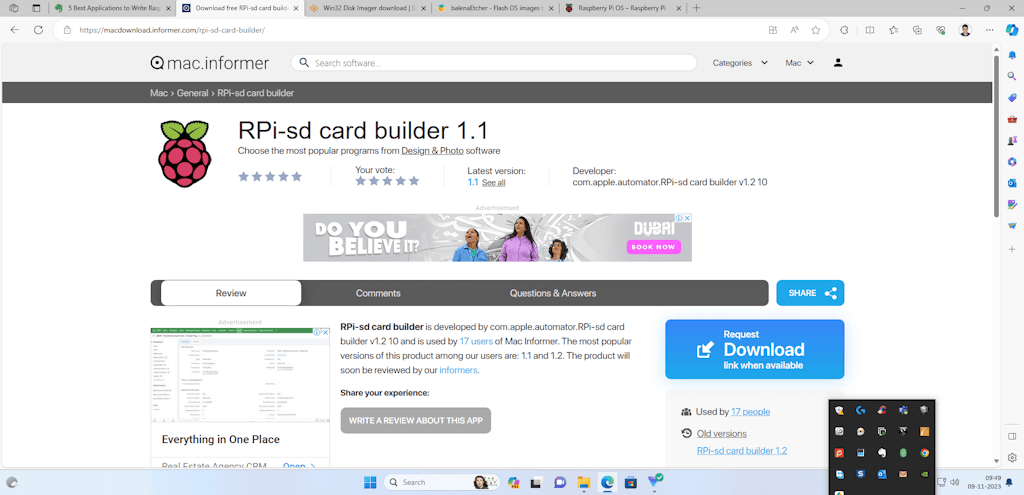Click General in breadcrumb
This screenshot has width=1024, height=495.
[193, 93]
